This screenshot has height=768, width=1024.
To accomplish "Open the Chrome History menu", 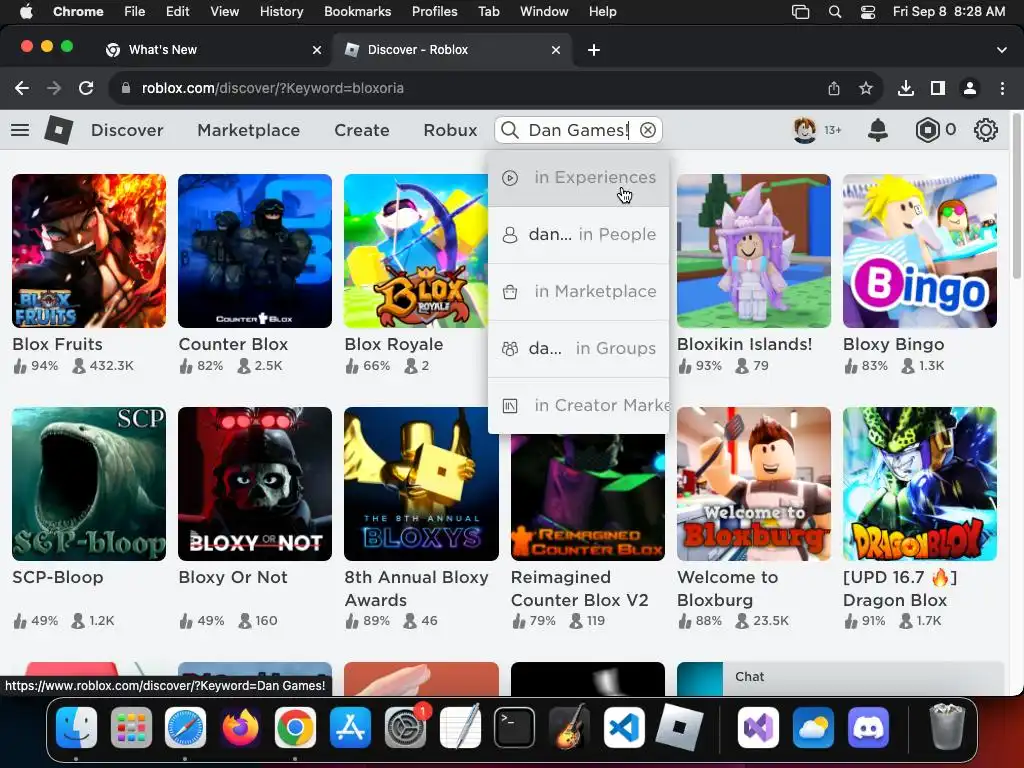I will coord(281,12).
